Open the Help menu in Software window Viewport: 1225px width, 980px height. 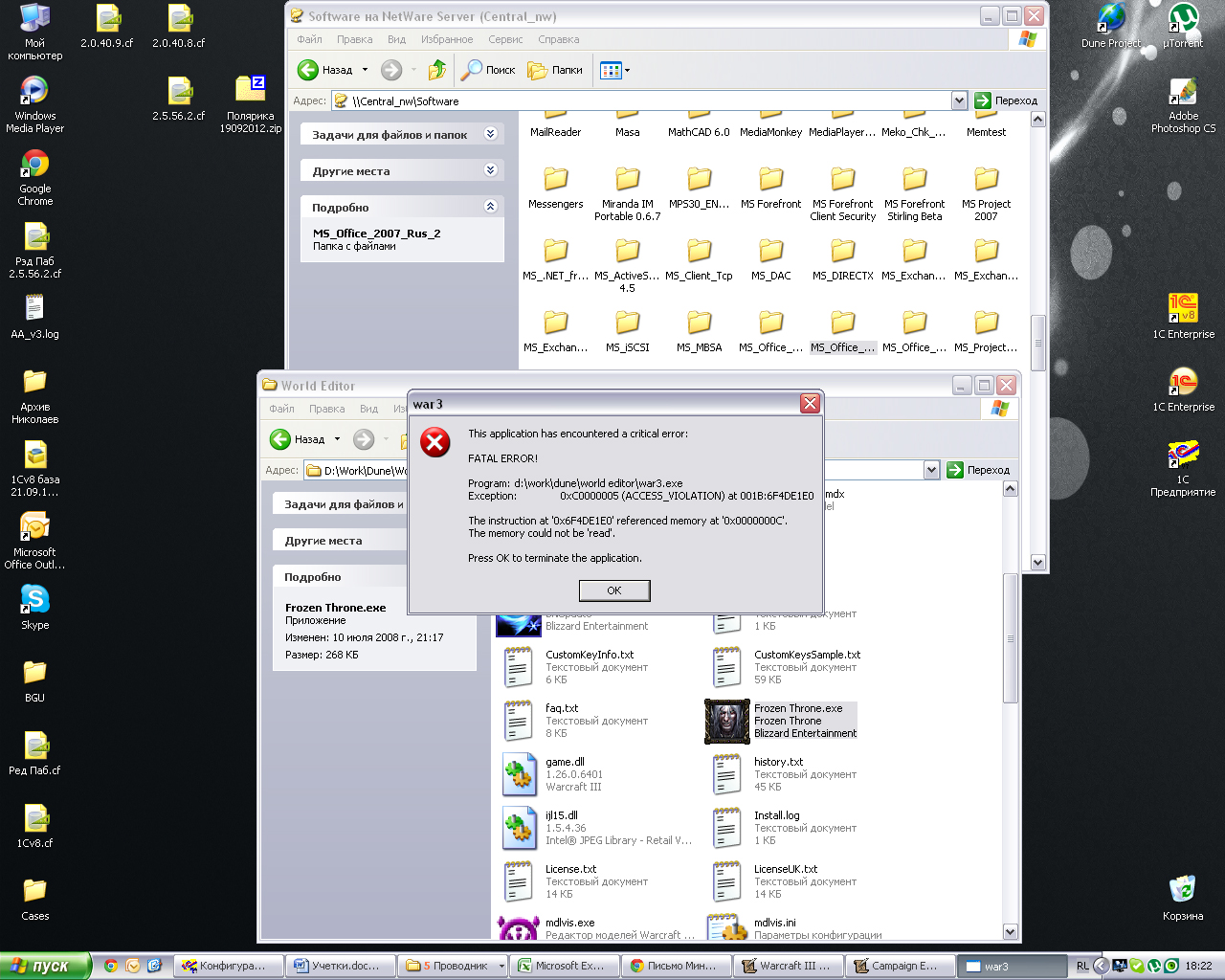click(x=559, y=39)
